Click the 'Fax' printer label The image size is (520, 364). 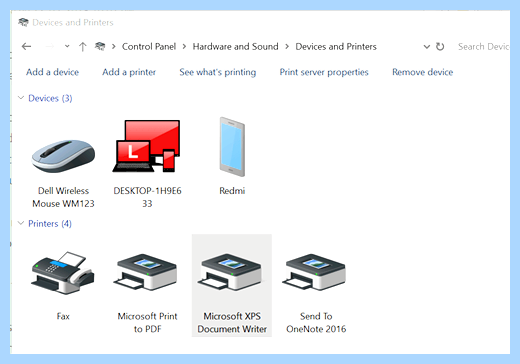63,316
